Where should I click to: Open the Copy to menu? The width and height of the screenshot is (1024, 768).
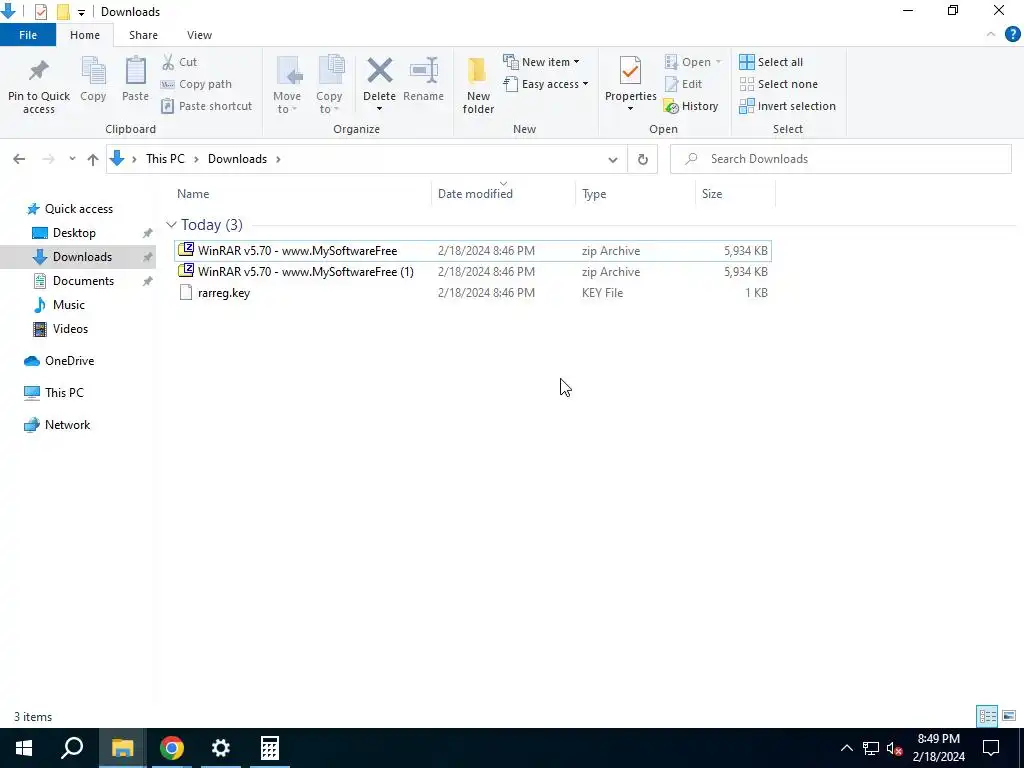click(329, 86)
